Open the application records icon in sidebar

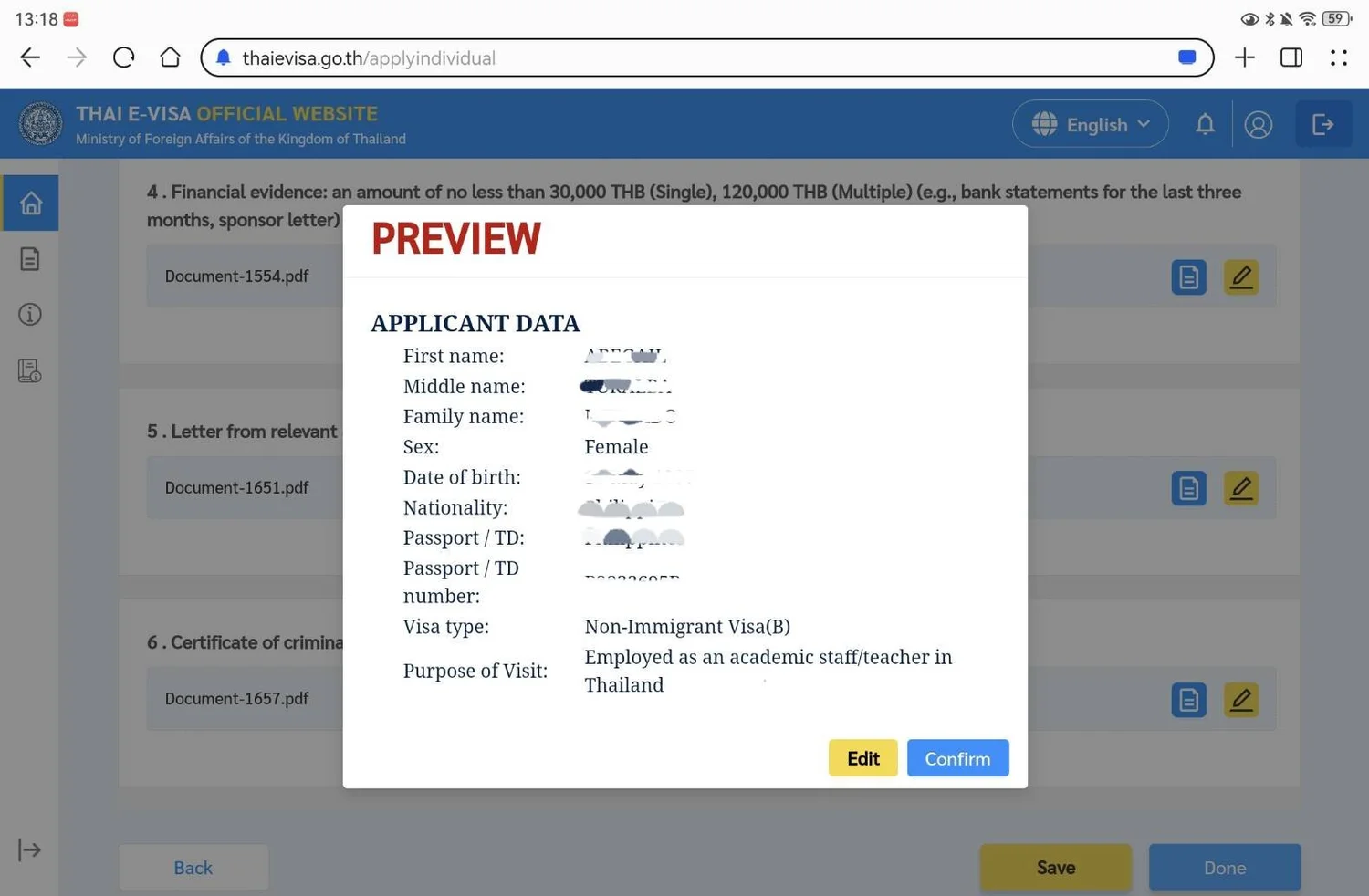[30, 370]
